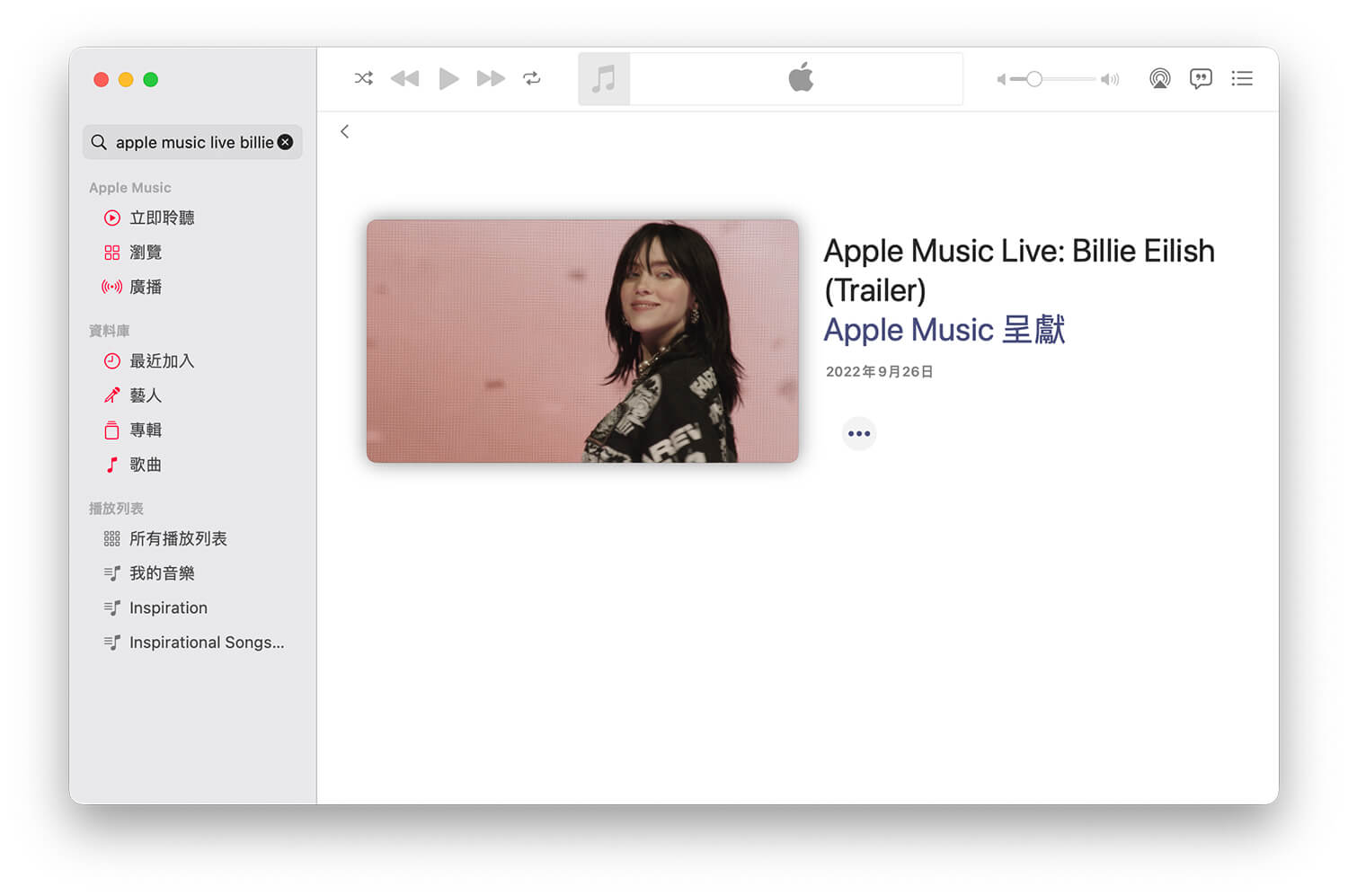Open the Up Next queue list
This screenshot has height=896, width=1348.
[1242, 78]
